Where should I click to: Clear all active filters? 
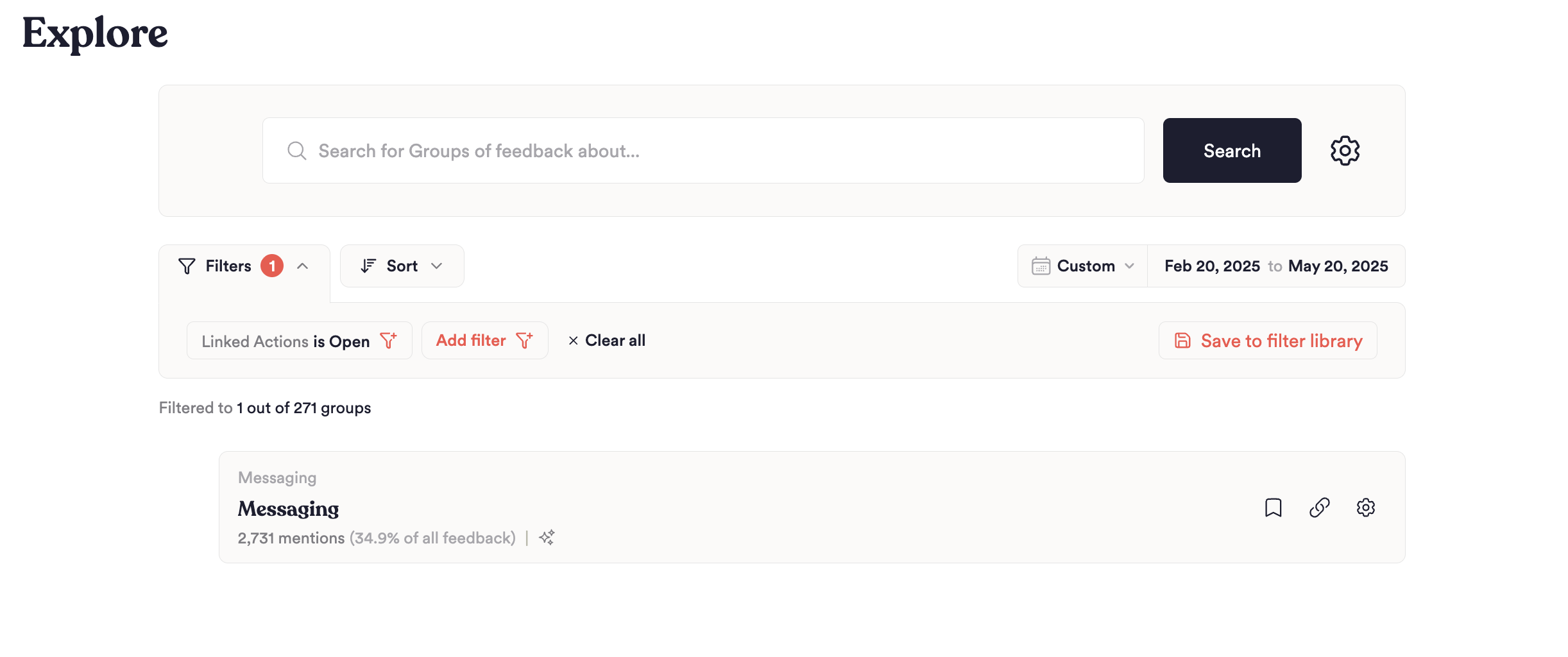(x=606, y=340)
